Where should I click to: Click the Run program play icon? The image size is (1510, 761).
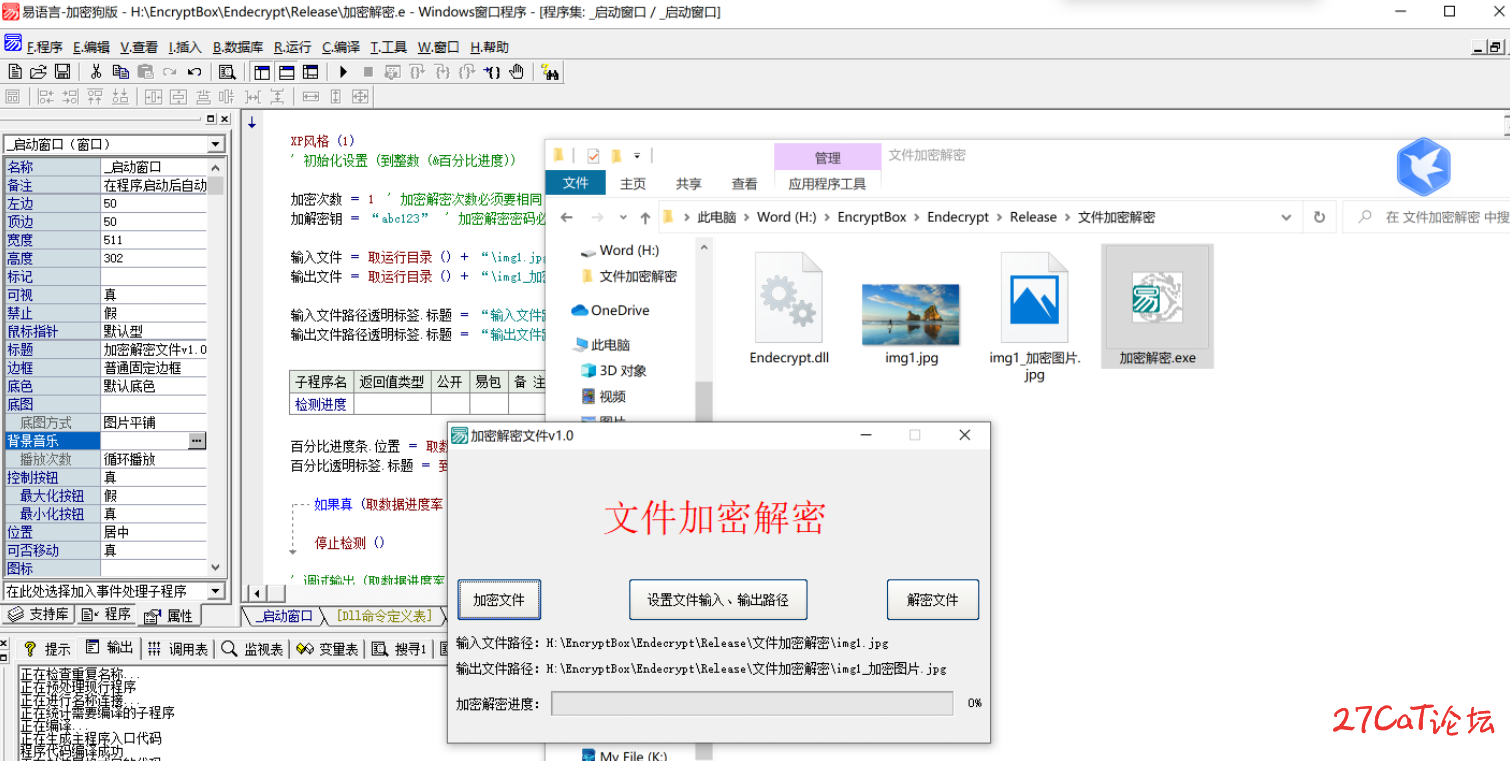343,72
